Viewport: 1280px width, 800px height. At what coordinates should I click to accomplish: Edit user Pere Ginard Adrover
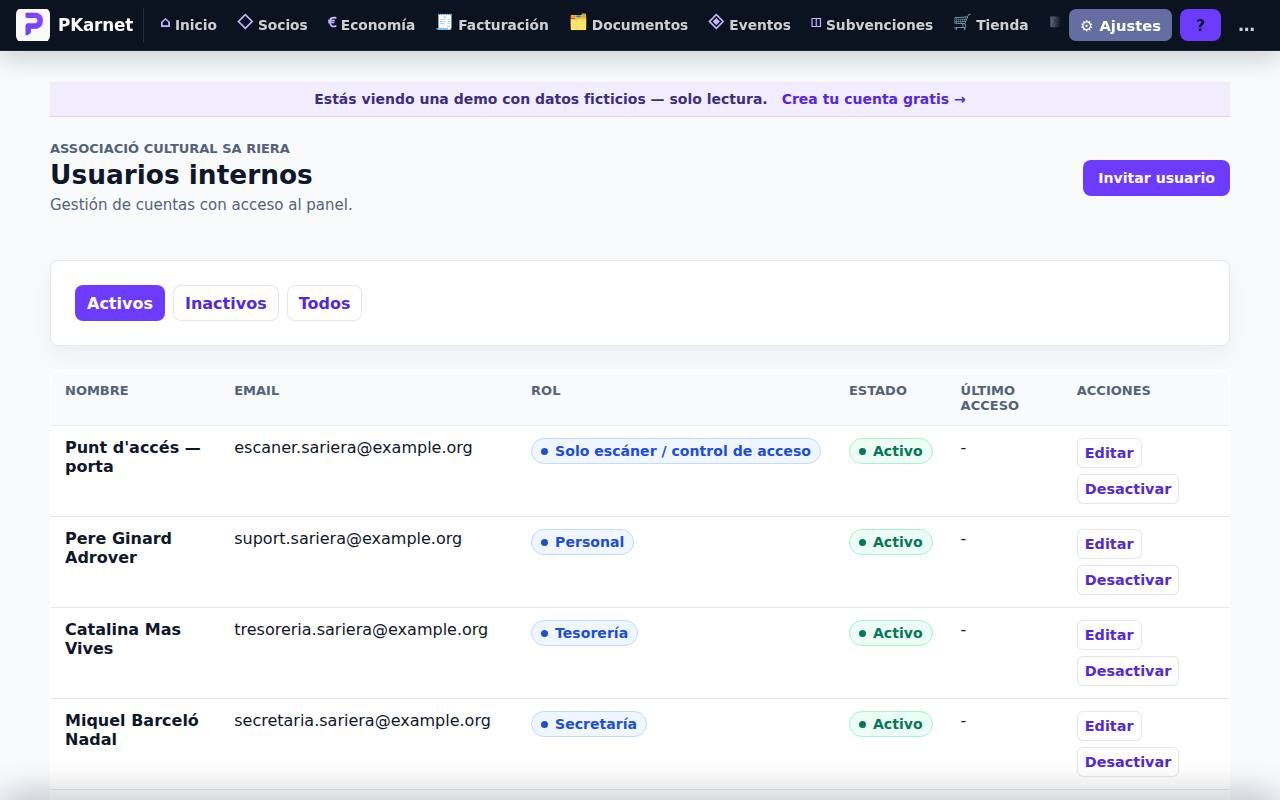pyautogui.click(x=1109, y=544)
